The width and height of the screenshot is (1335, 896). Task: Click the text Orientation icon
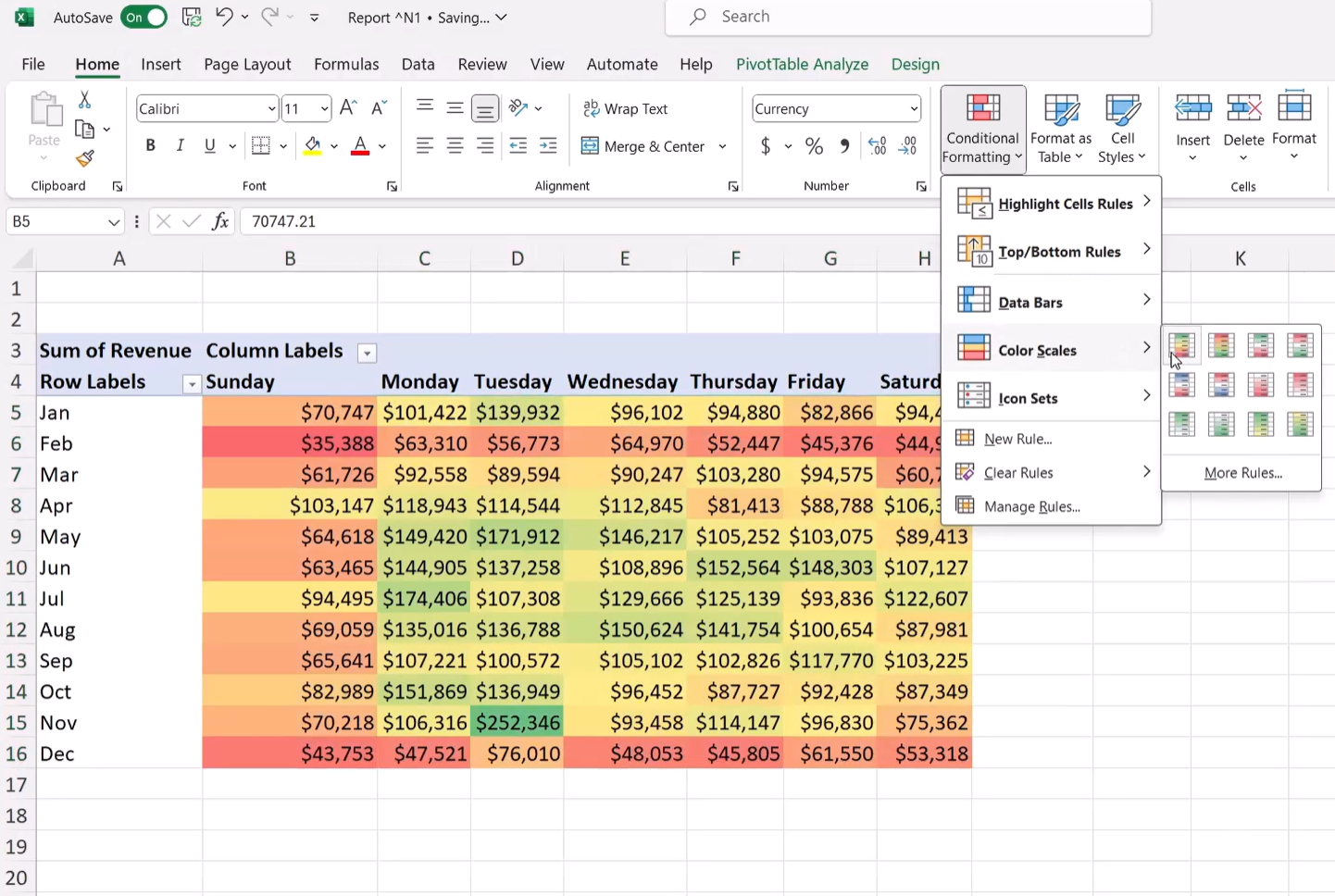click(x=518, y=108)
